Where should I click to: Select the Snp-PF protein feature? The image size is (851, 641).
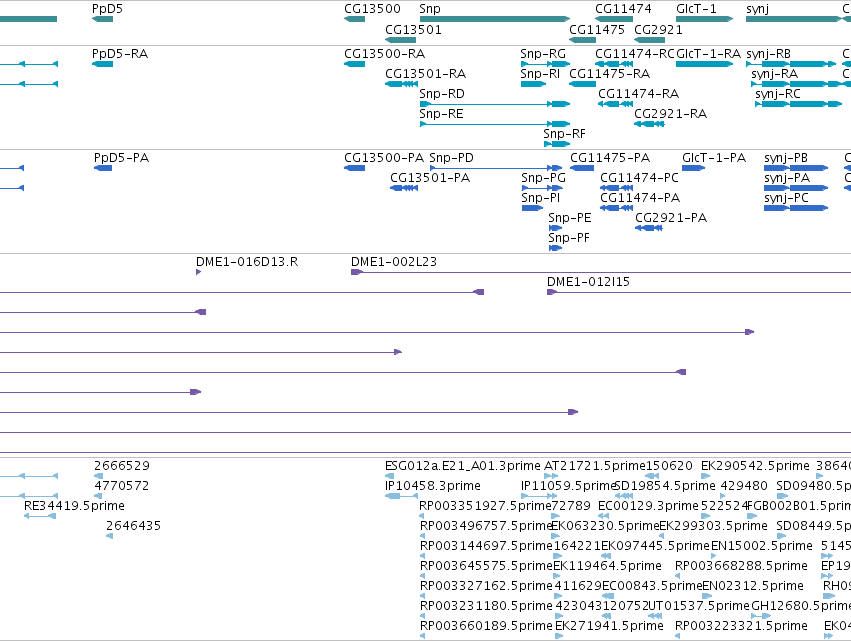(x=555, y=249)
